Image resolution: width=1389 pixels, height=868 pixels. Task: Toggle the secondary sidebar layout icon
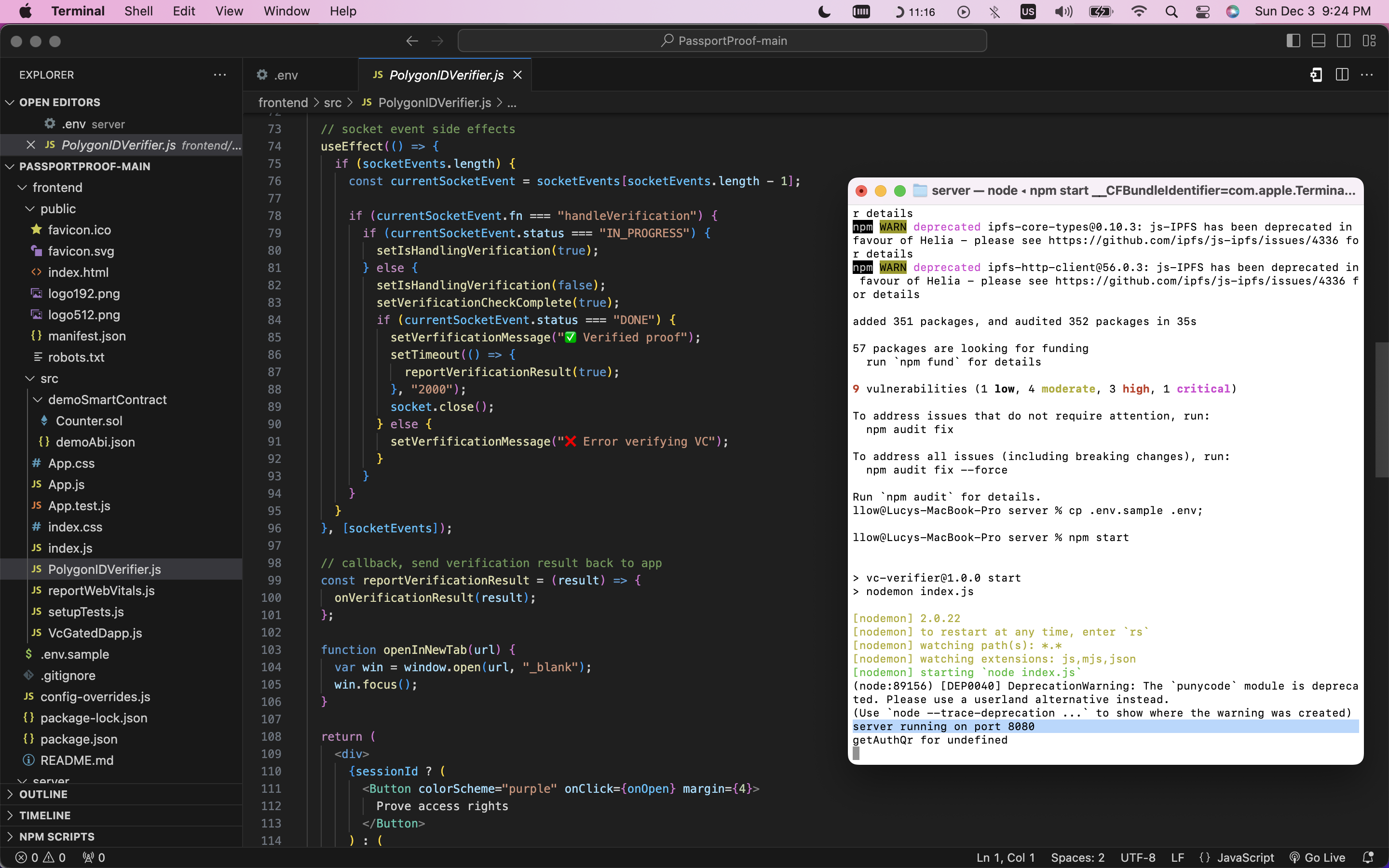1344,41
